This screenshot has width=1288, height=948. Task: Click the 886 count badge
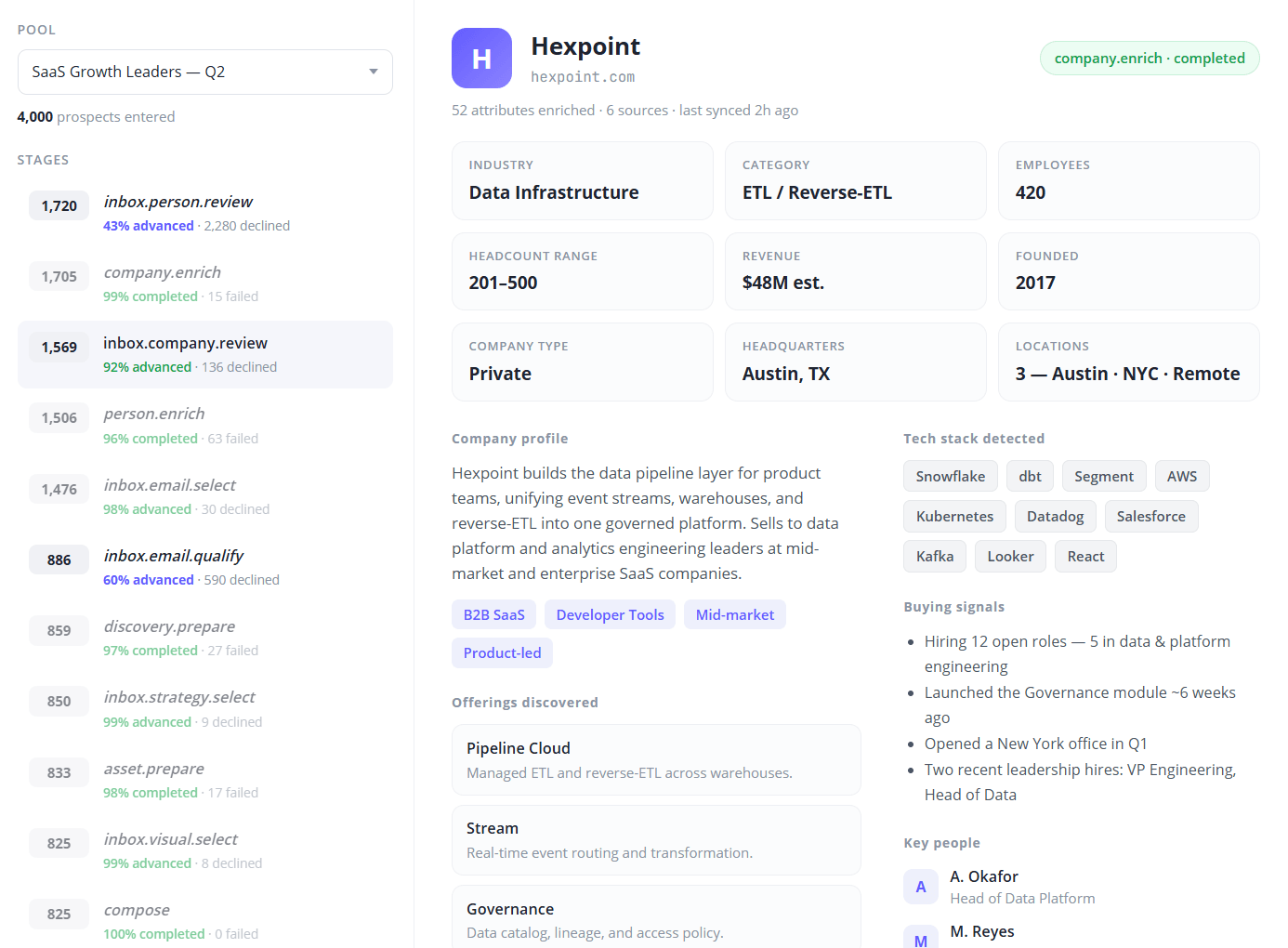tap(59, 560)
